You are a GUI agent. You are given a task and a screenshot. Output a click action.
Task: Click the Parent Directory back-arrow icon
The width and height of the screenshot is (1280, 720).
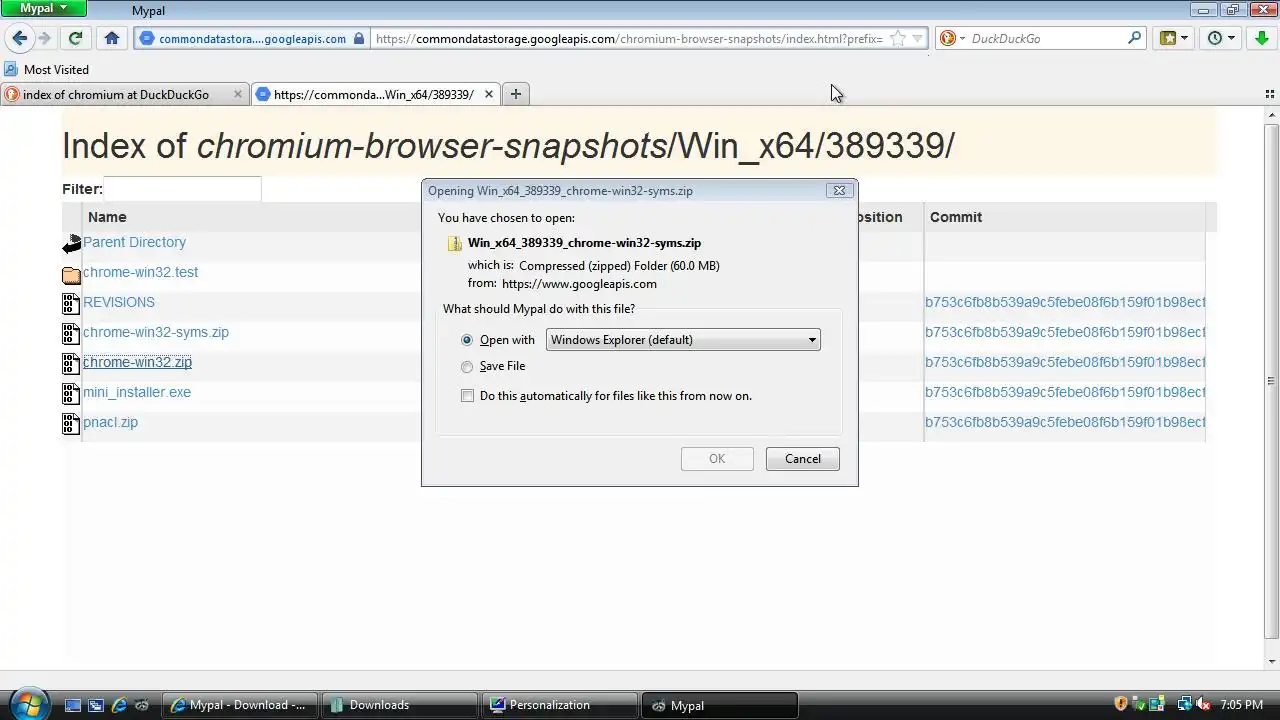click(71, 244)
